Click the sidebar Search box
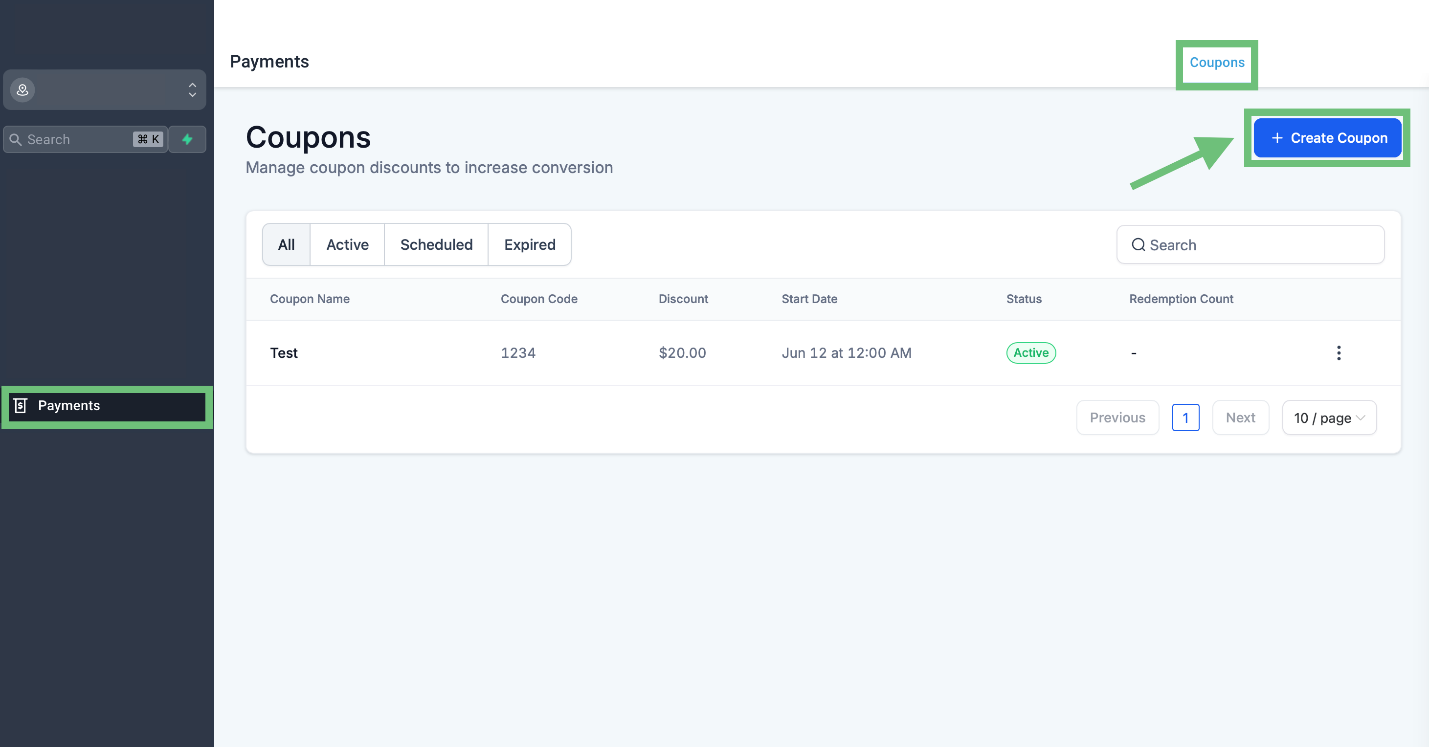The image size is (1429, 747). [x=84, y=140]
